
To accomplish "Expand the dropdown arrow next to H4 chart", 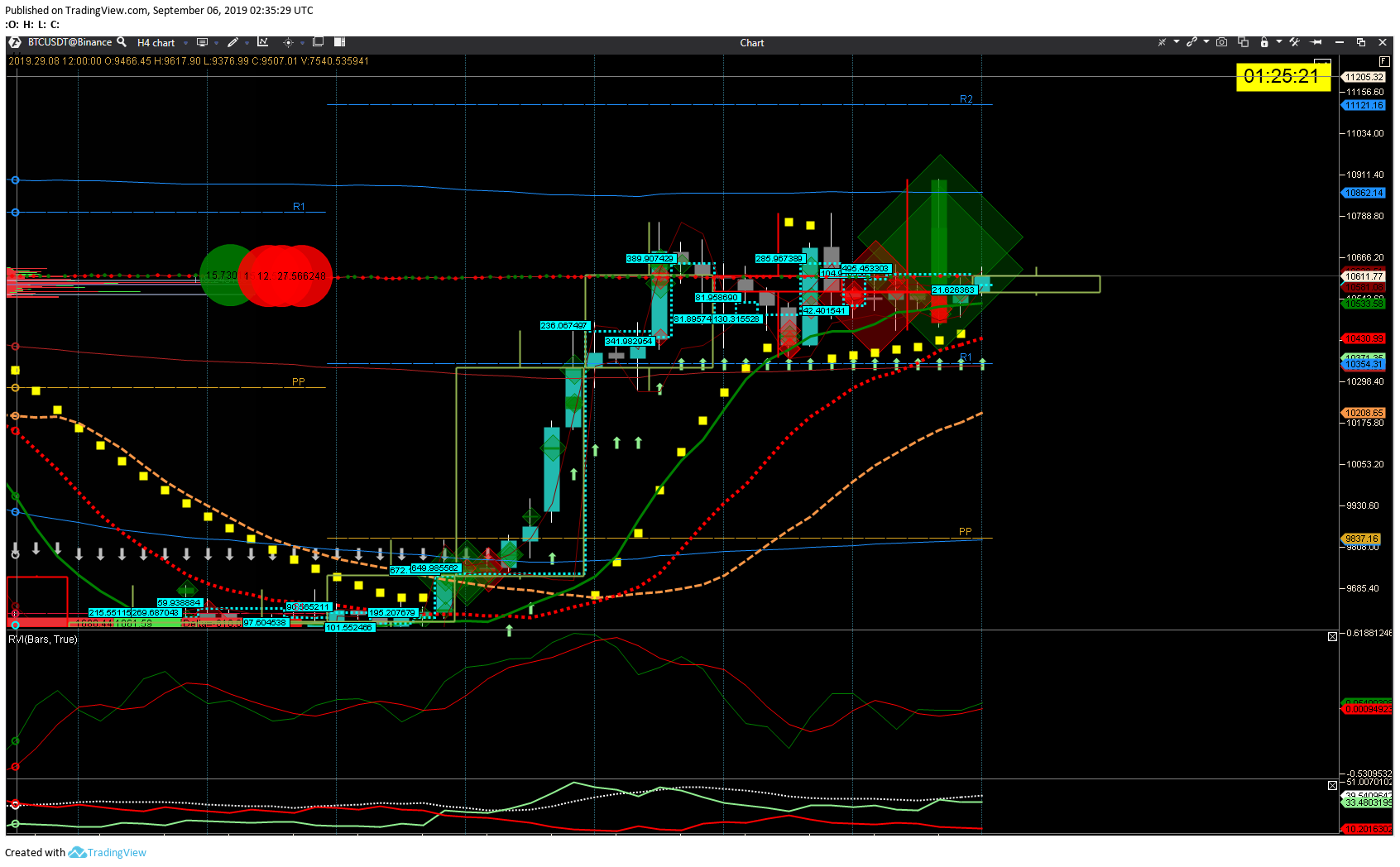I will [186, 43].
